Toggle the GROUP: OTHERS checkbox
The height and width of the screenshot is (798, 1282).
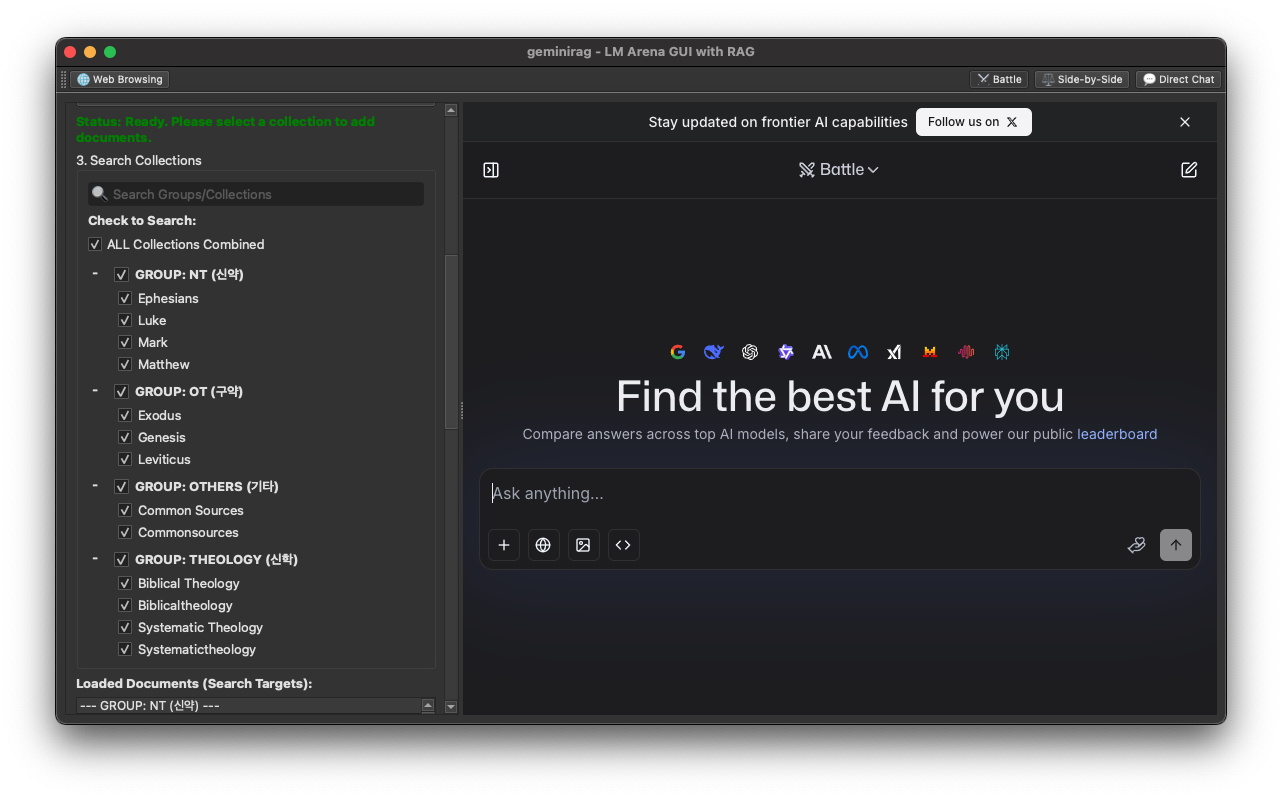pos(122,486)
